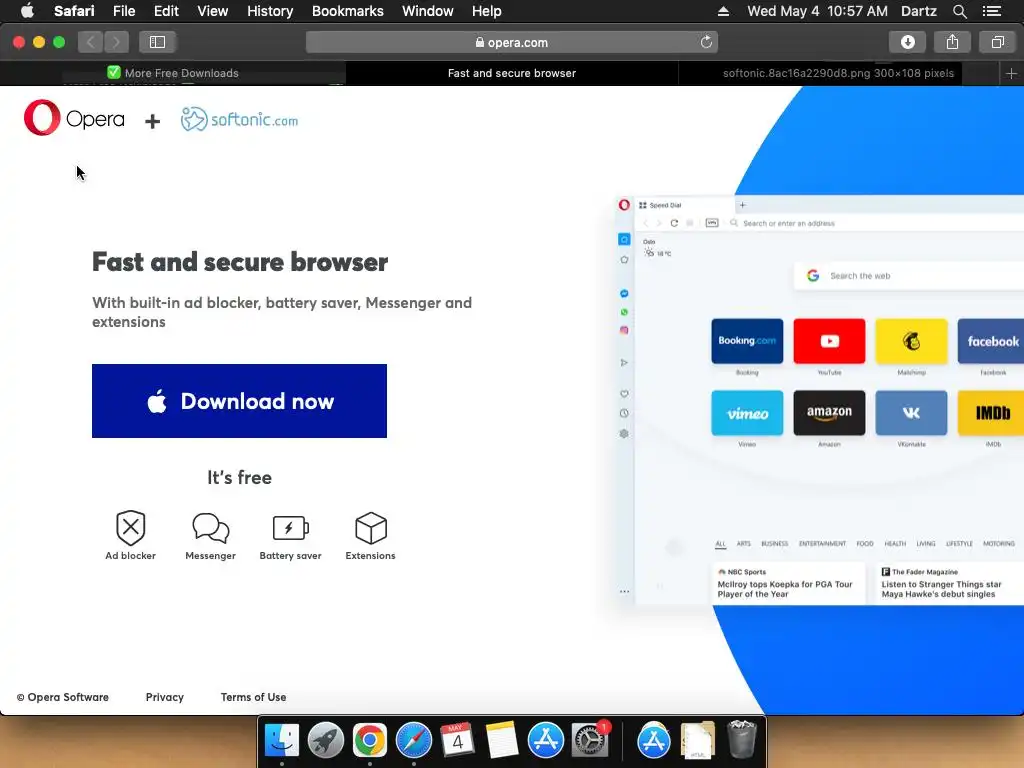The image size is (1024, 768).
Task: Open the Help menu
Action: tap(487, 11)
